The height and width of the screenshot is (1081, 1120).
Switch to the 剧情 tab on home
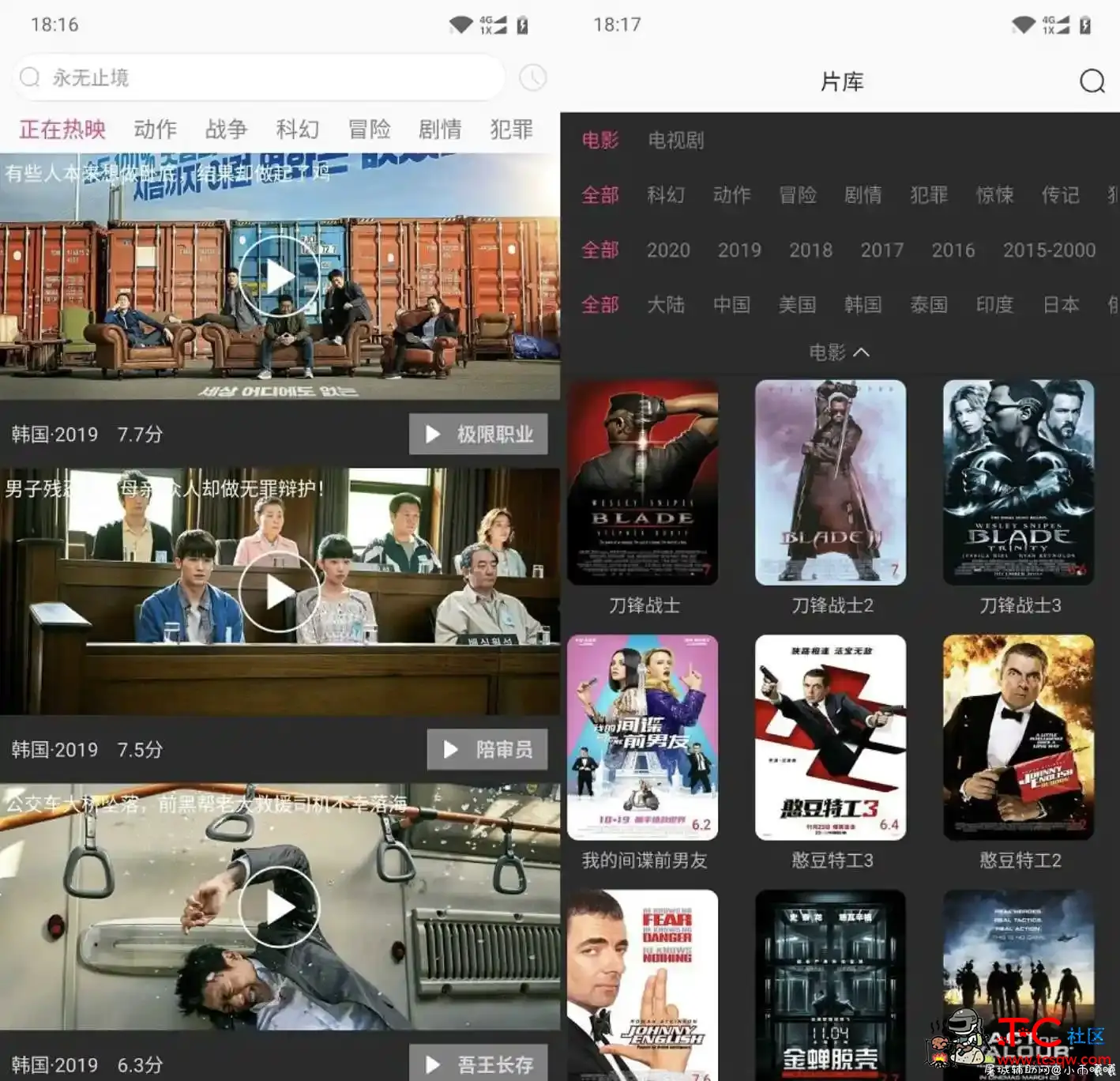pos(440,129)
